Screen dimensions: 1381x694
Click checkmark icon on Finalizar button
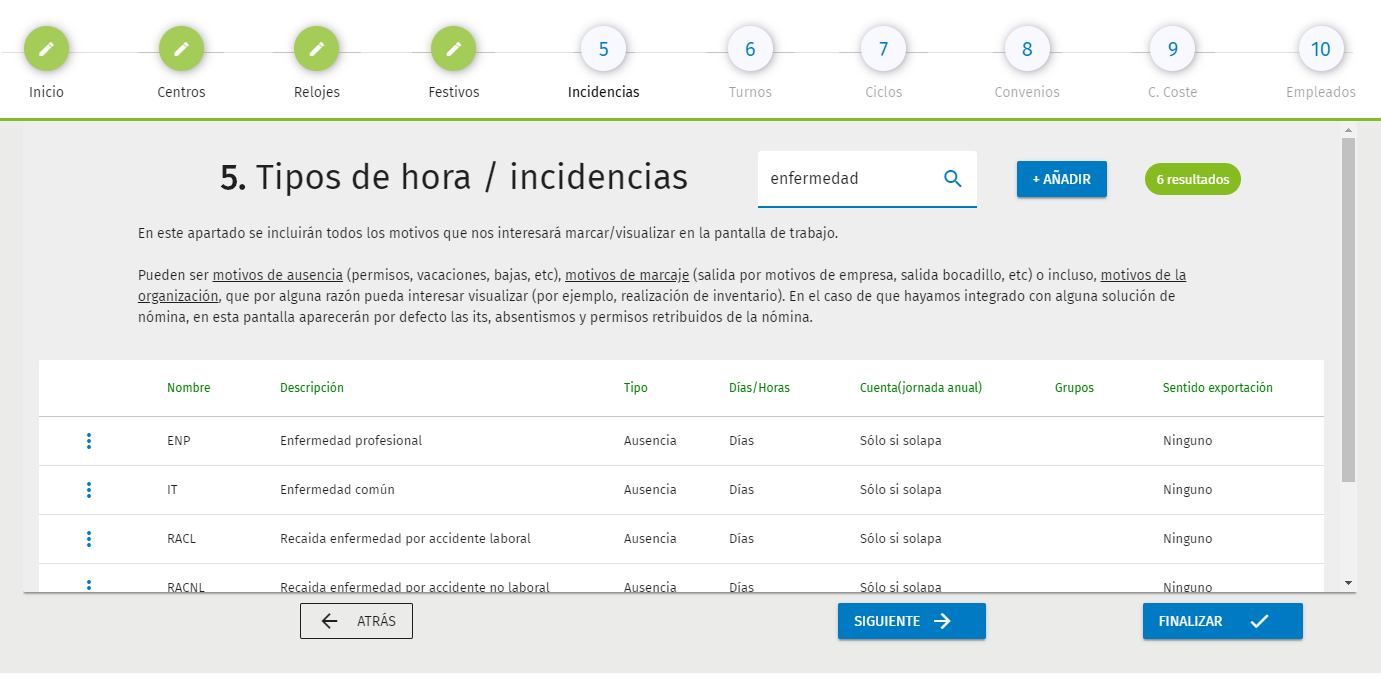1259,621
